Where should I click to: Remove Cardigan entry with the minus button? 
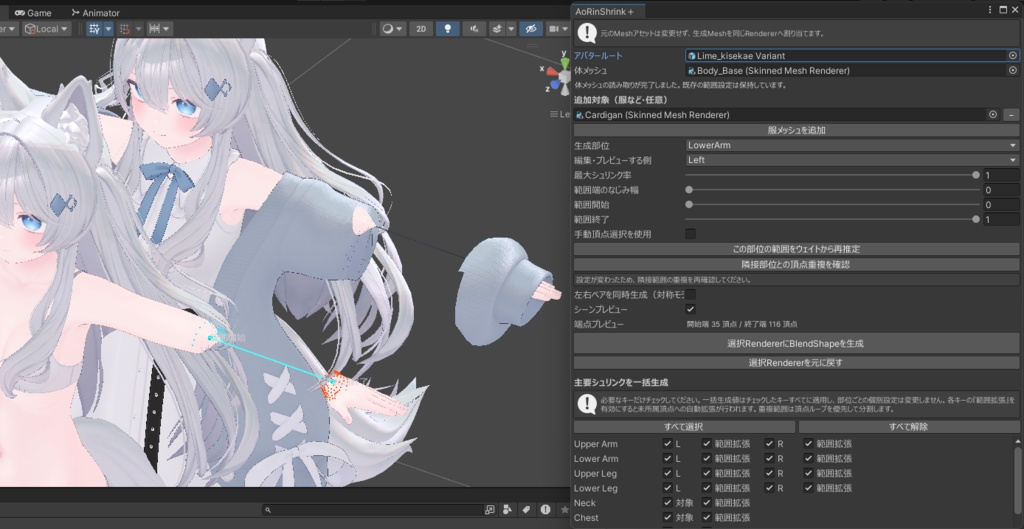(x=1011, y=115)
